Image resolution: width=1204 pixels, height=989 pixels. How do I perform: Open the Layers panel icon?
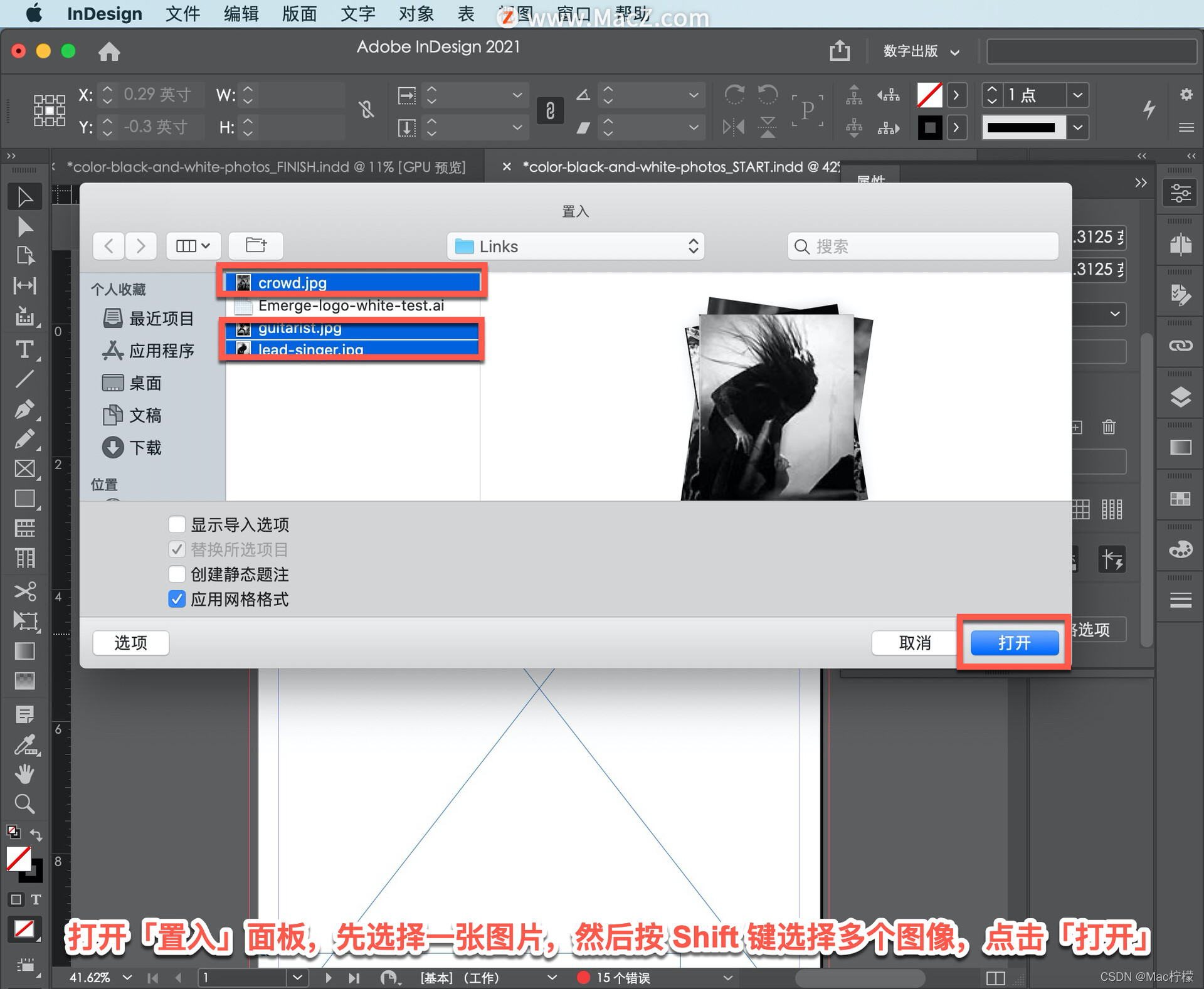pos(1180,397)
